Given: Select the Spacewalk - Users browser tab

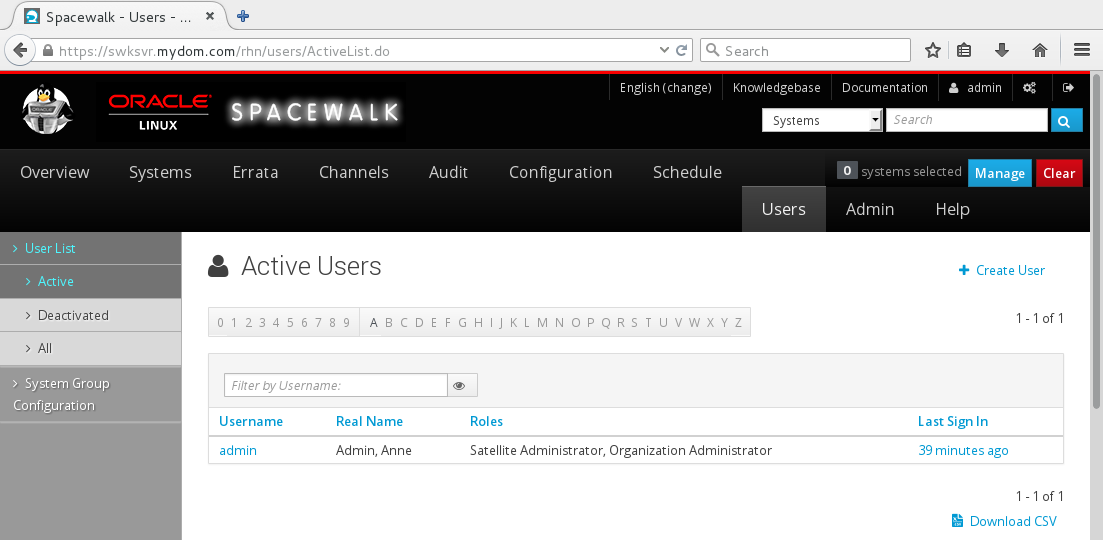Looking at the screenshot, I should (117, 16).
